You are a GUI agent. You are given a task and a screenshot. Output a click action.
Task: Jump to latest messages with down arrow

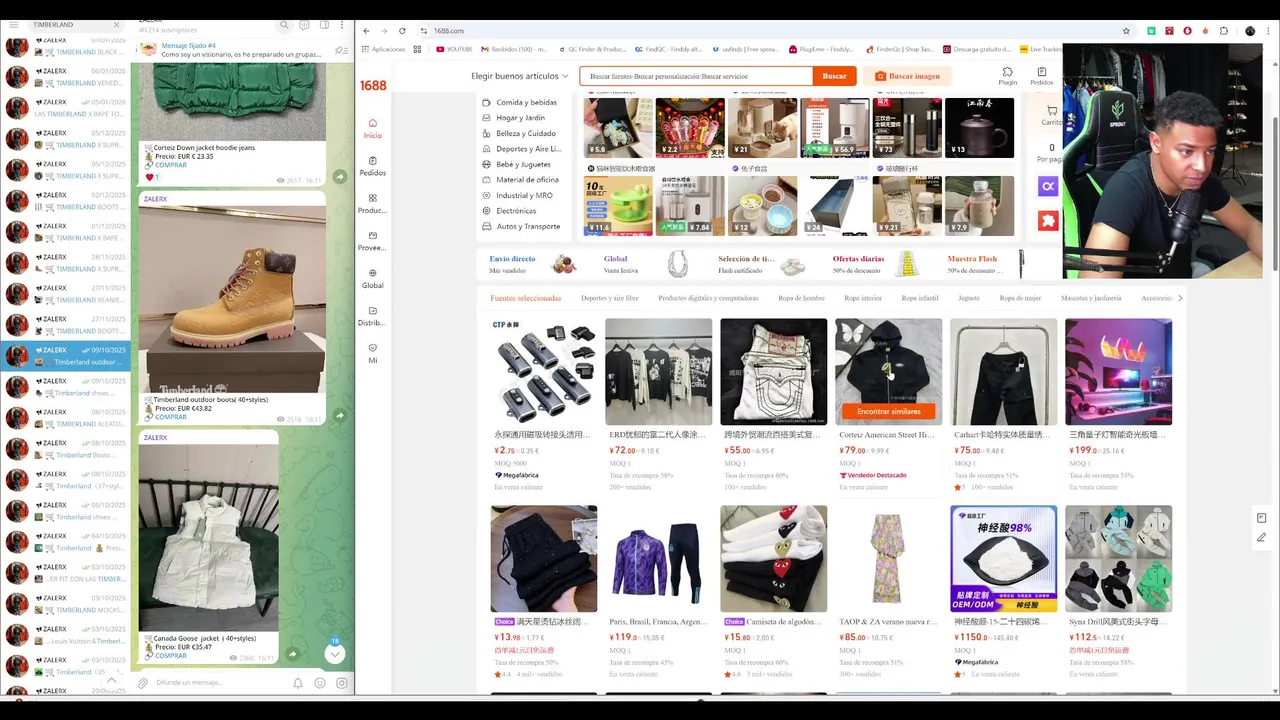coord(335,654)
